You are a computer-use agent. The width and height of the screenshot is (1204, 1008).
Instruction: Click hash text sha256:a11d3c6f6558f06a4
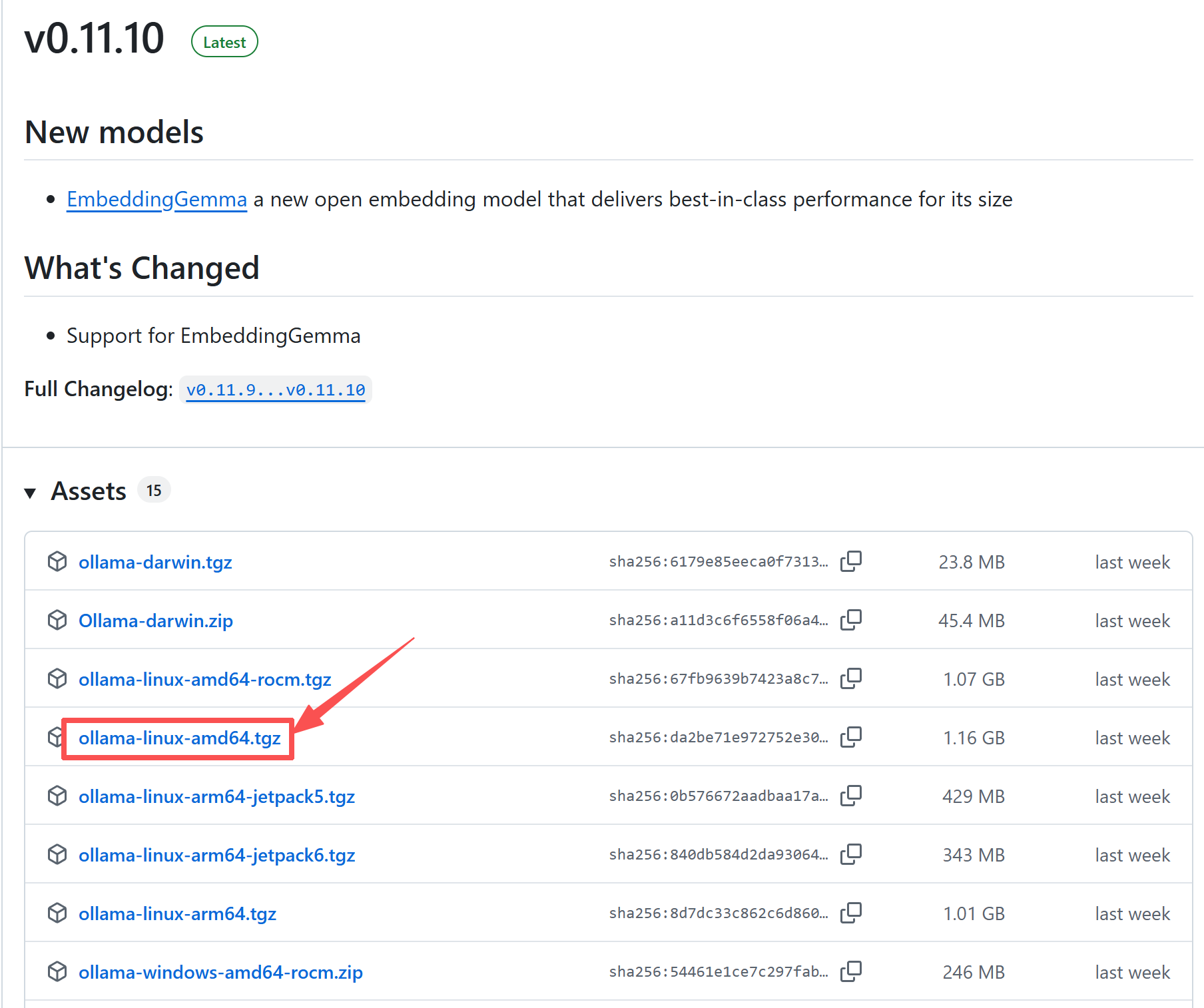719,620
